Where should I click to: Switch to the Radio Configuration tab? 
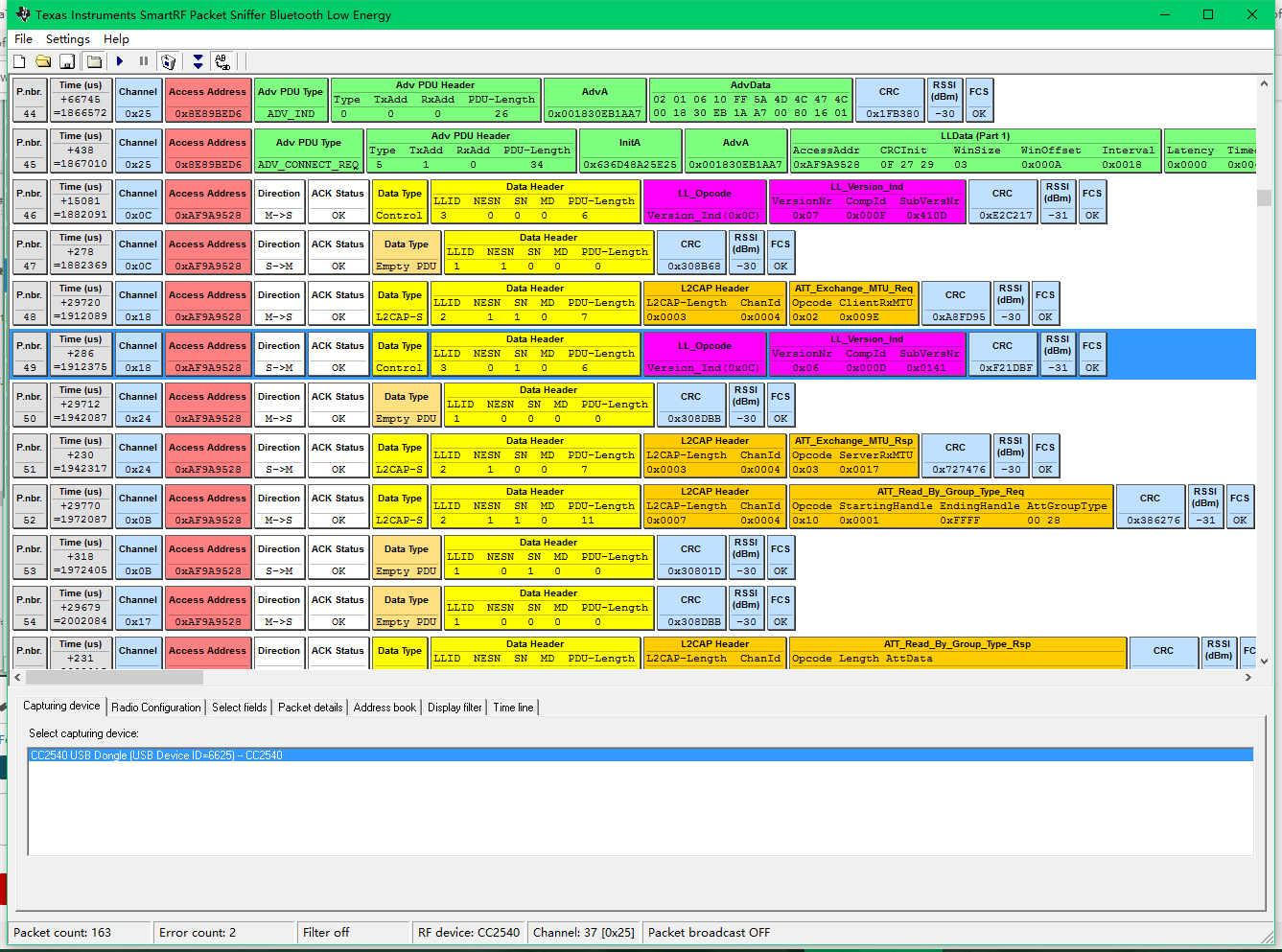click(156, 708)
